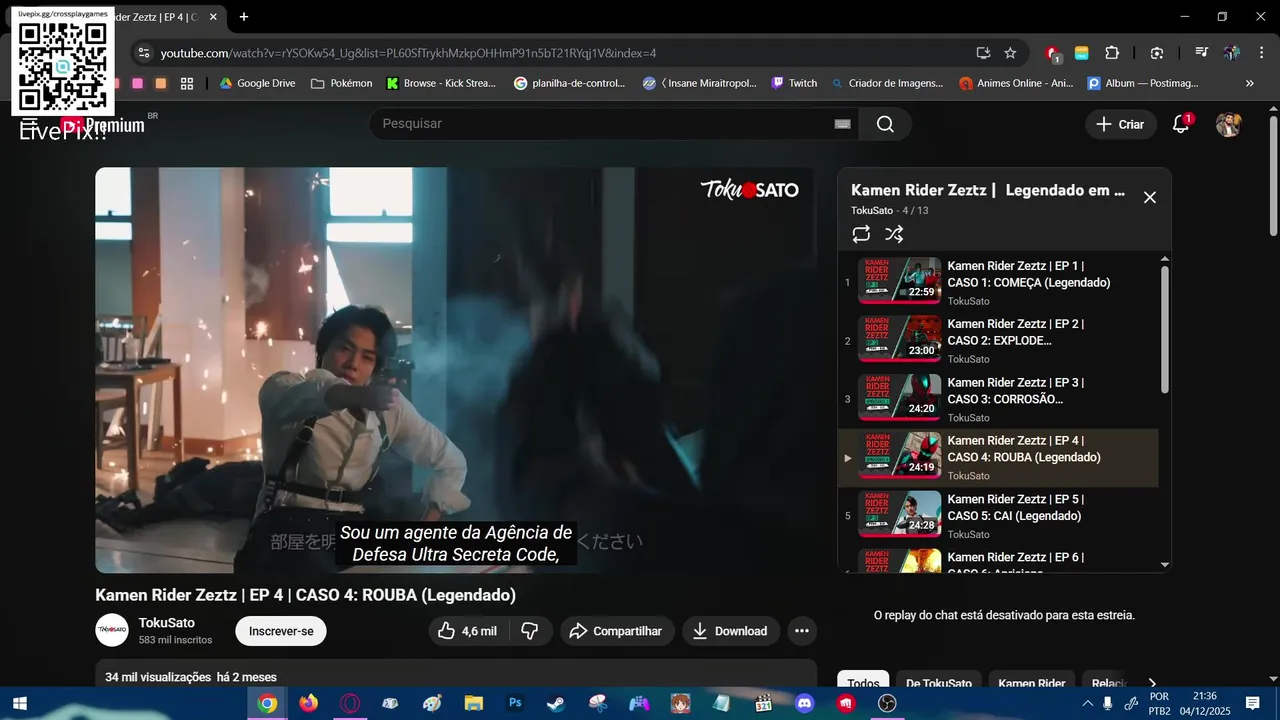Click the search magnifier button
This screenshot has width=1280, height=720.
885,124
